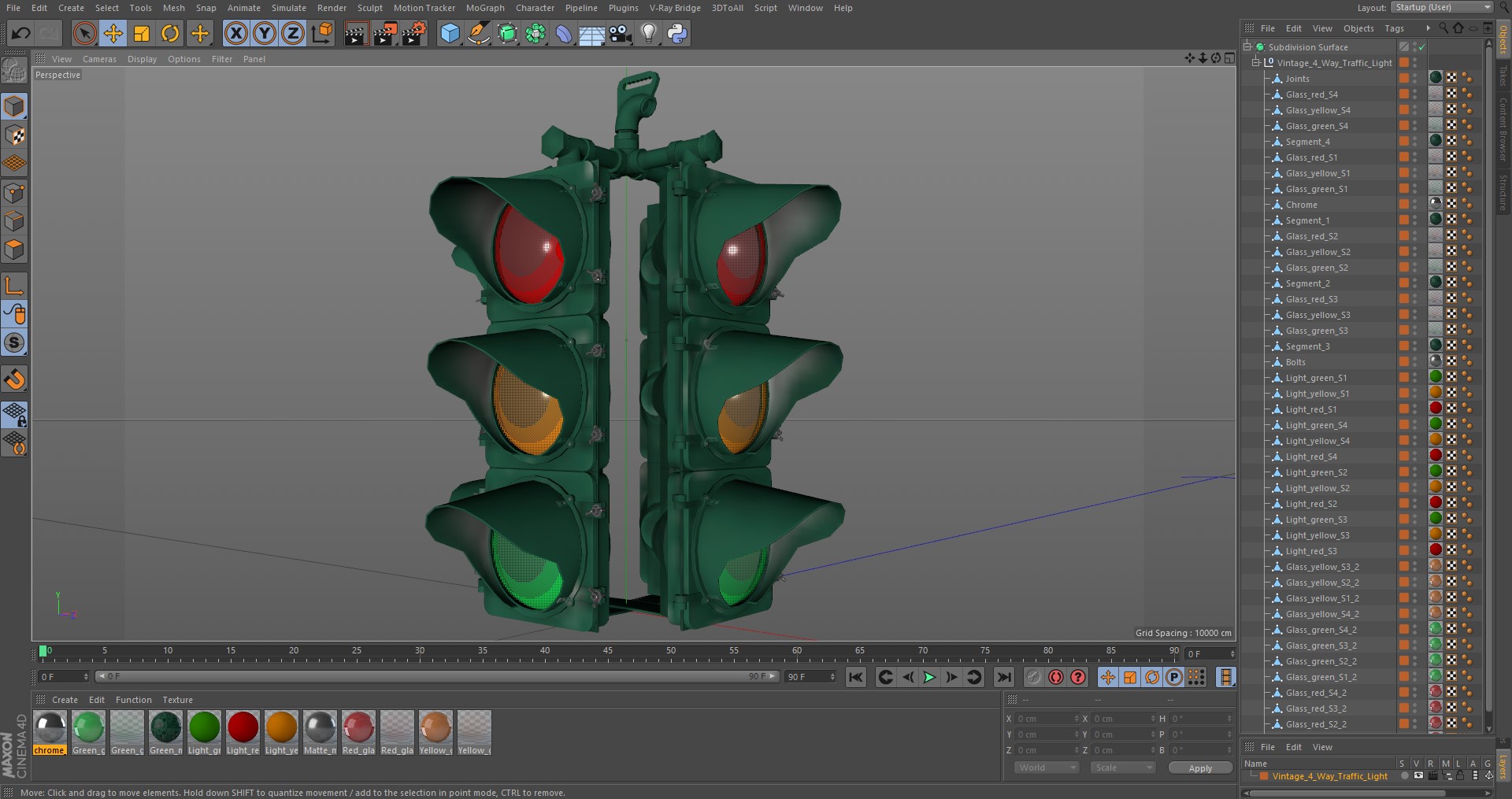Viewport: 1512px width, 799px height.
Task: Collapse the Vintage_4_Way_Traffic_Light hierarchy
Action: click(x=1257, y=63)
